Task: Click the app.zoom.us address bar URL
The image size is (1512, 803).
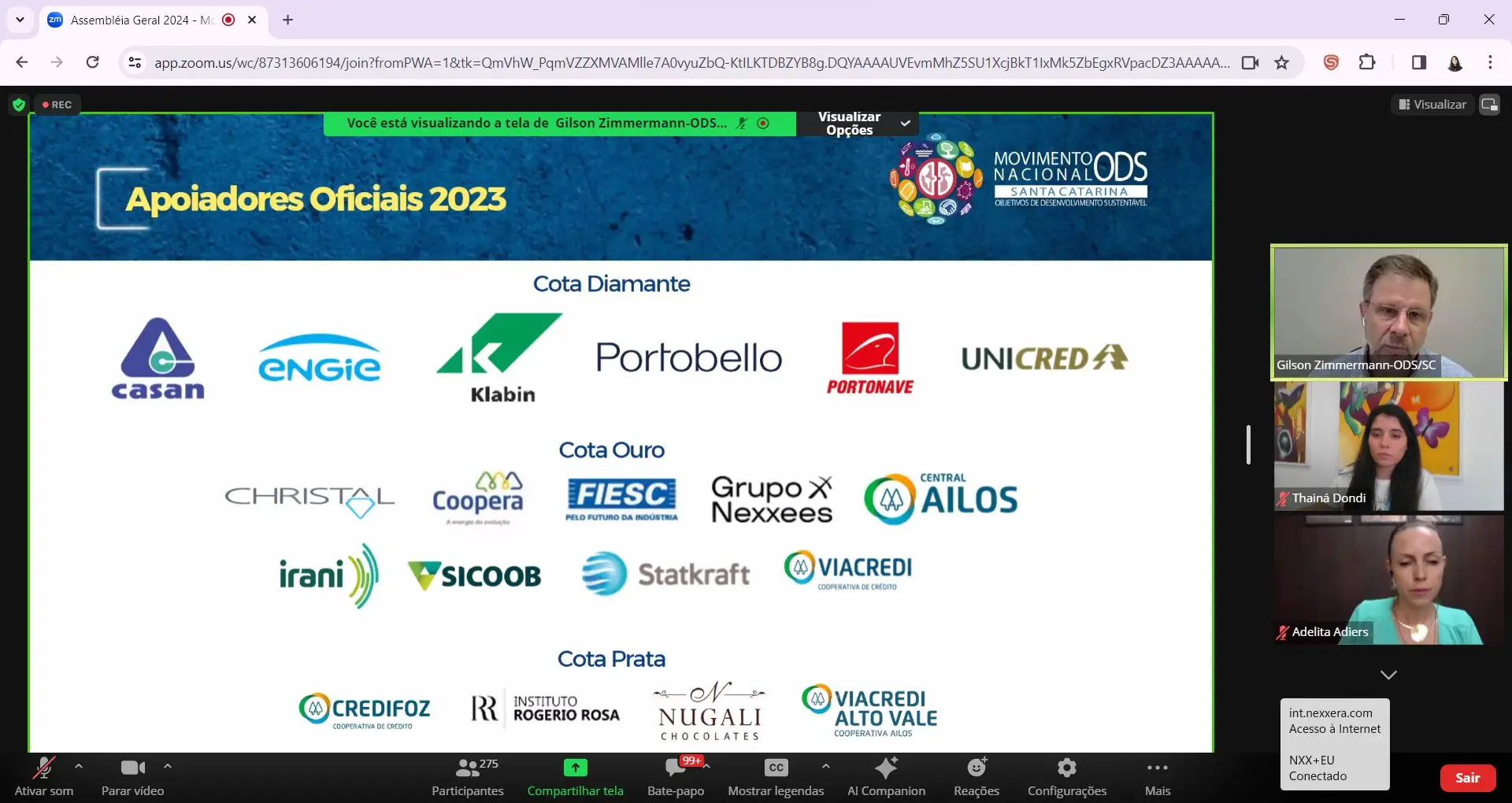Action: coord(691,62)
